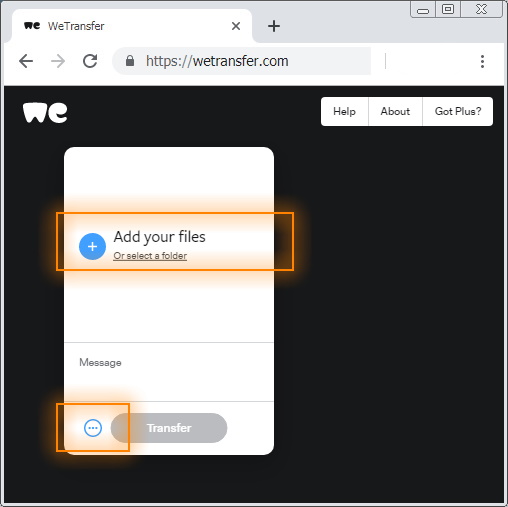This screenshot has height=507, width=508.
Task: Click the padlock site security icon
Action: 130,61
